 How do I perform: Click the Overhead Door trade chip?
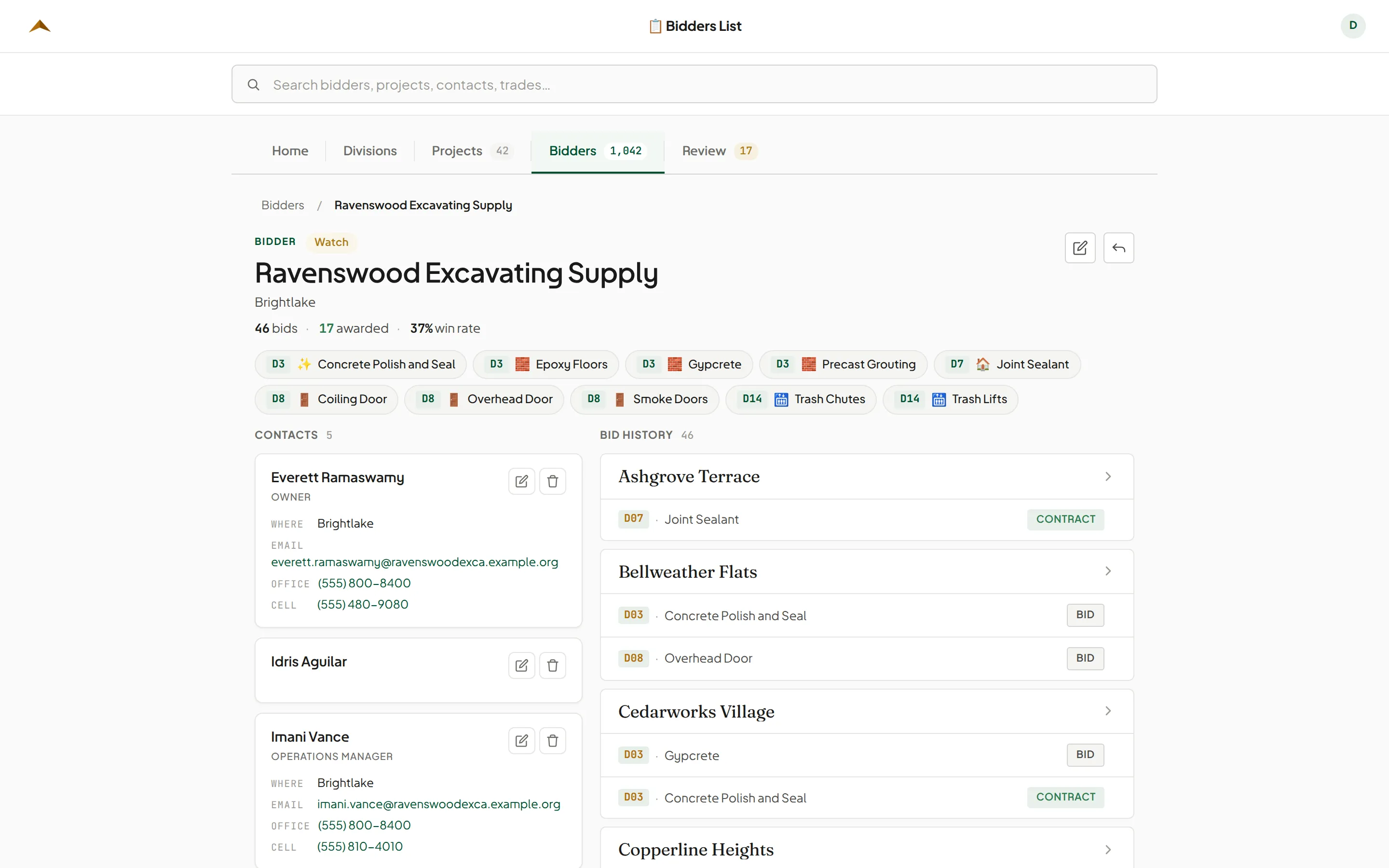tap(484, 400)
